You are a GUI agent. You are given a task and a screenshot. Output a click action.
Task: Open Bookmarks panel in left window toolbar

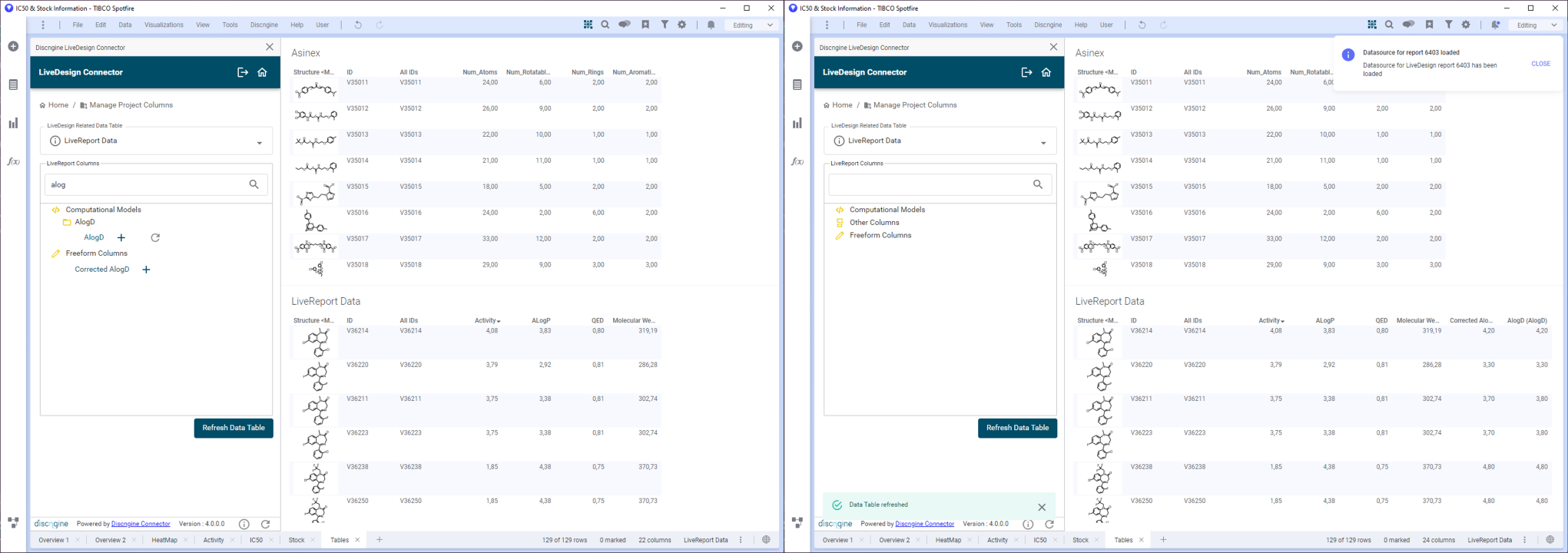click(x=645, y=25)
